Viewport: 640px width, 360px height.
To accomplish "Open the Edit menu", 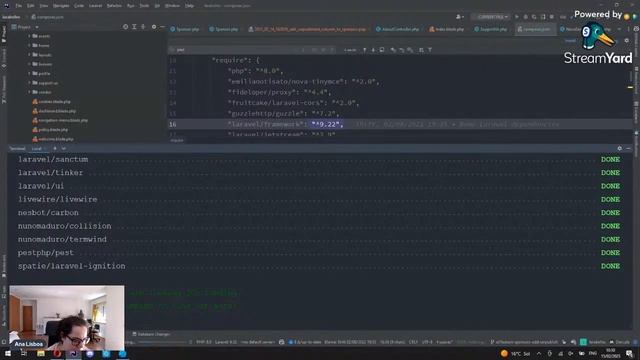I will [31, 6].
